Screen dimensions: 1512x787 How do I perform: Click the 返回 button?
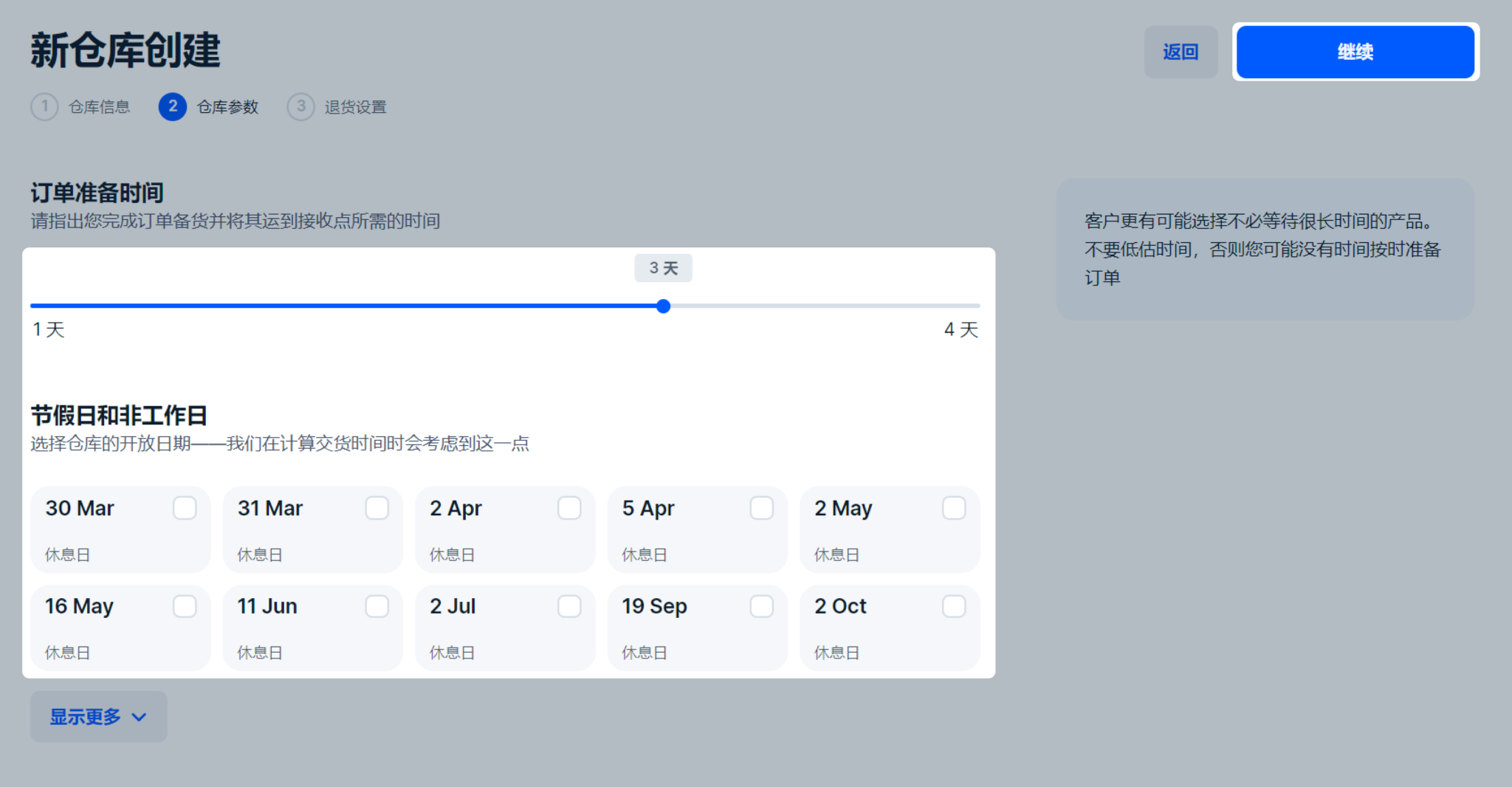pos(1181,52)
